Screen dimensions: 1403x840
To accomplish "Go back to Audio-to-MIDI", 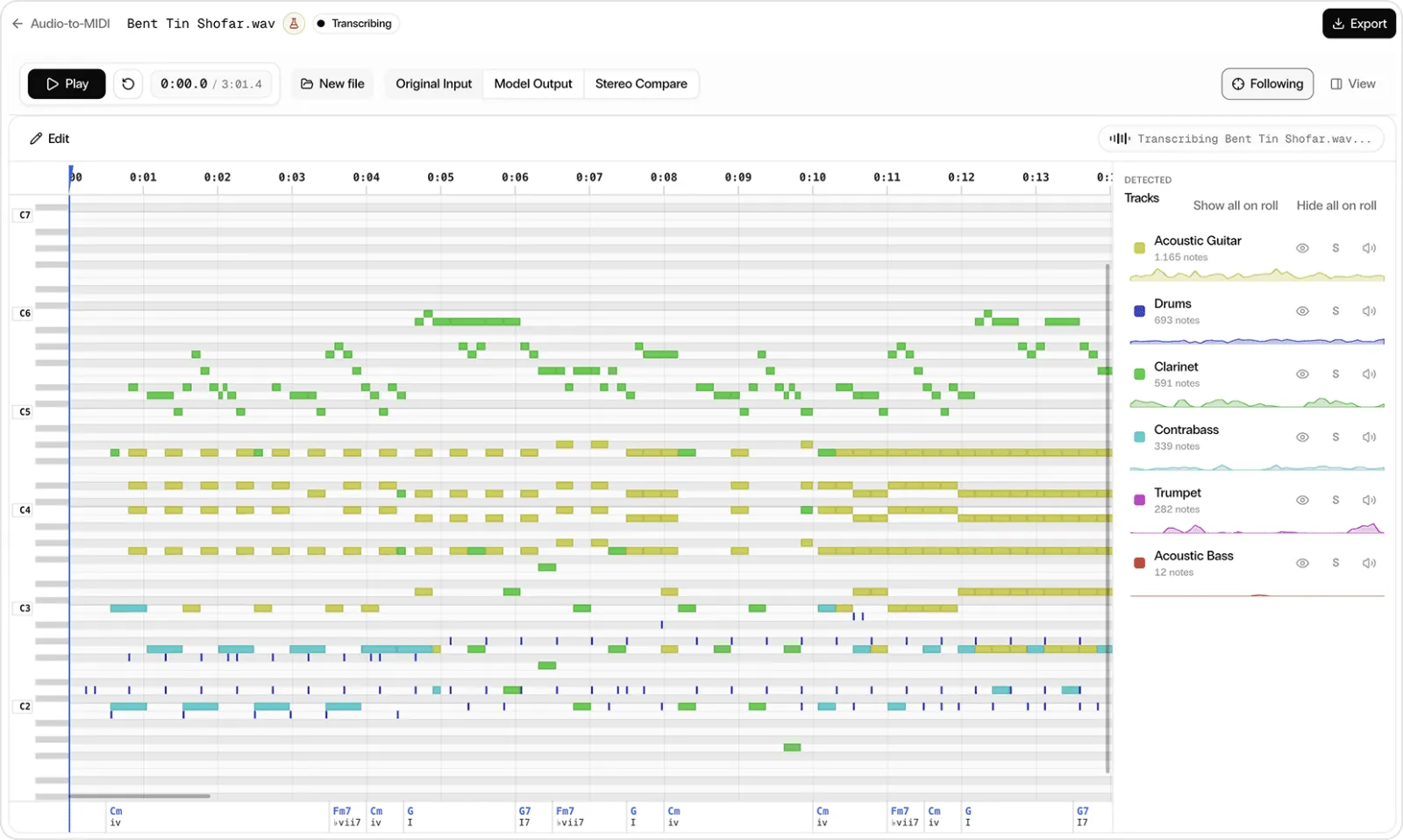I will tap(61, 24).
